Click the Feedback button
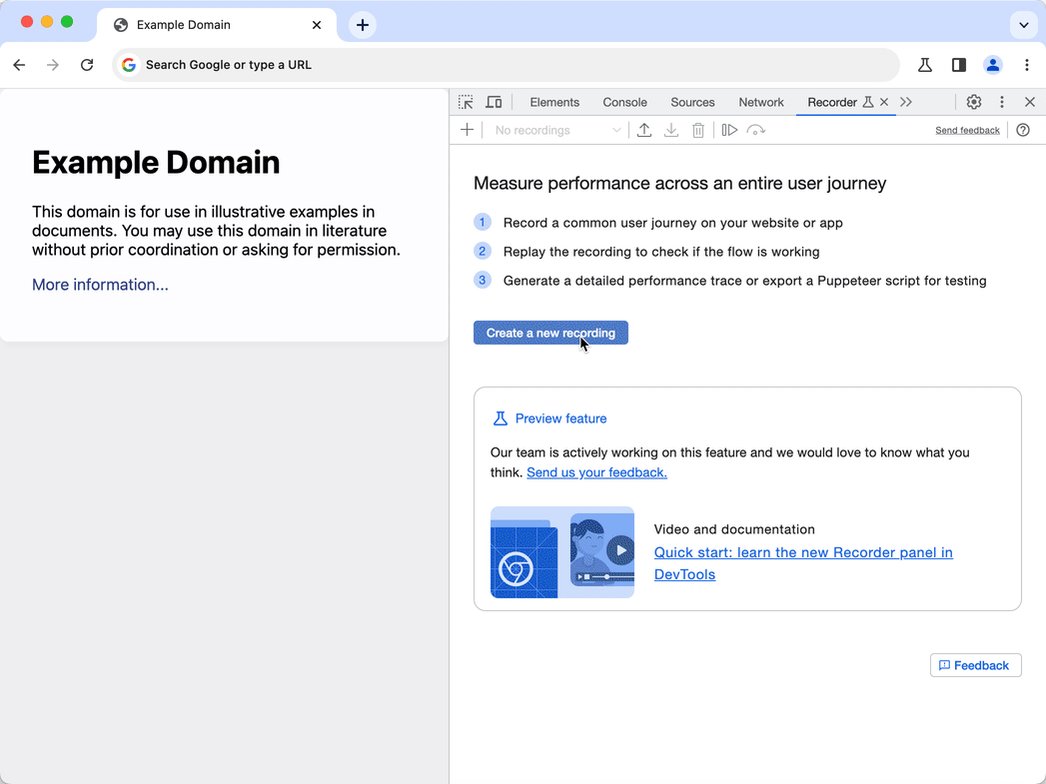Image resolution: width=1046 pixels, height=784 pixels. coord(975,665)
